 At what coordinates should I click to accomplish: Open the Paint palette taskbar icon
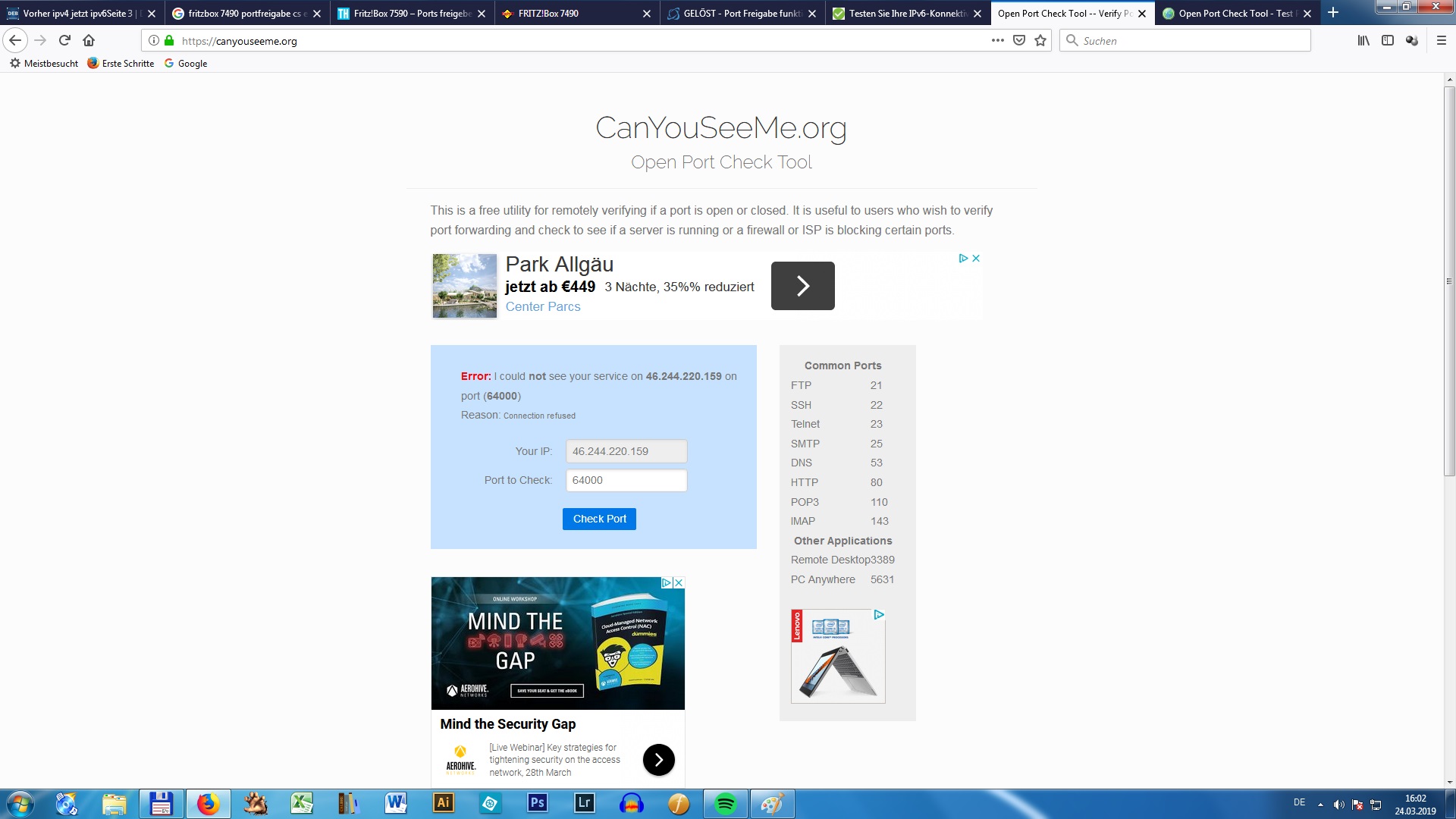pyautogui.click(x=772, y=804)
